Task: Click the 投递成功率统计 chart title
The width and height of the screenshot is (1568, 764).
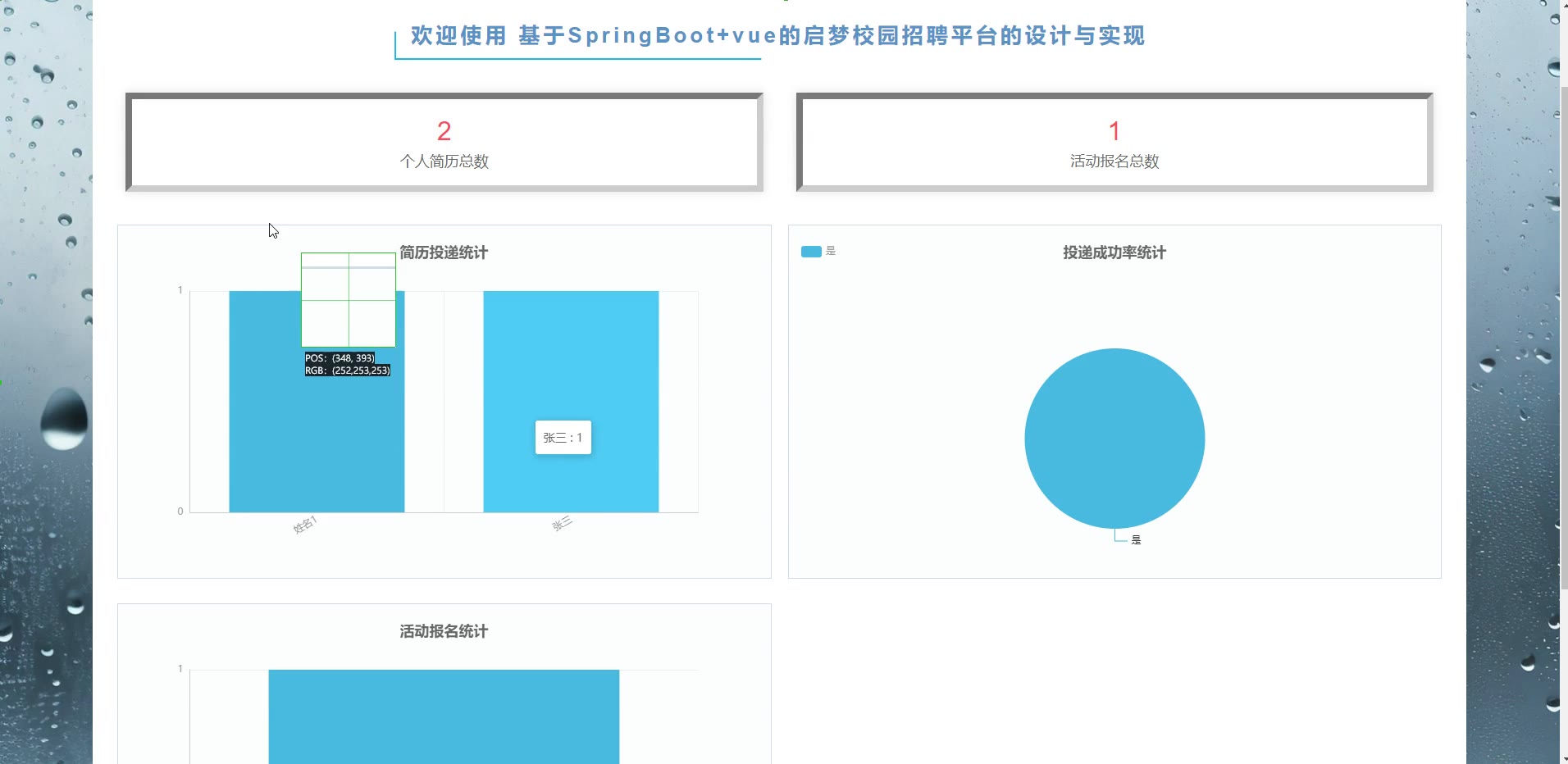Action: tap(1114, 252)
